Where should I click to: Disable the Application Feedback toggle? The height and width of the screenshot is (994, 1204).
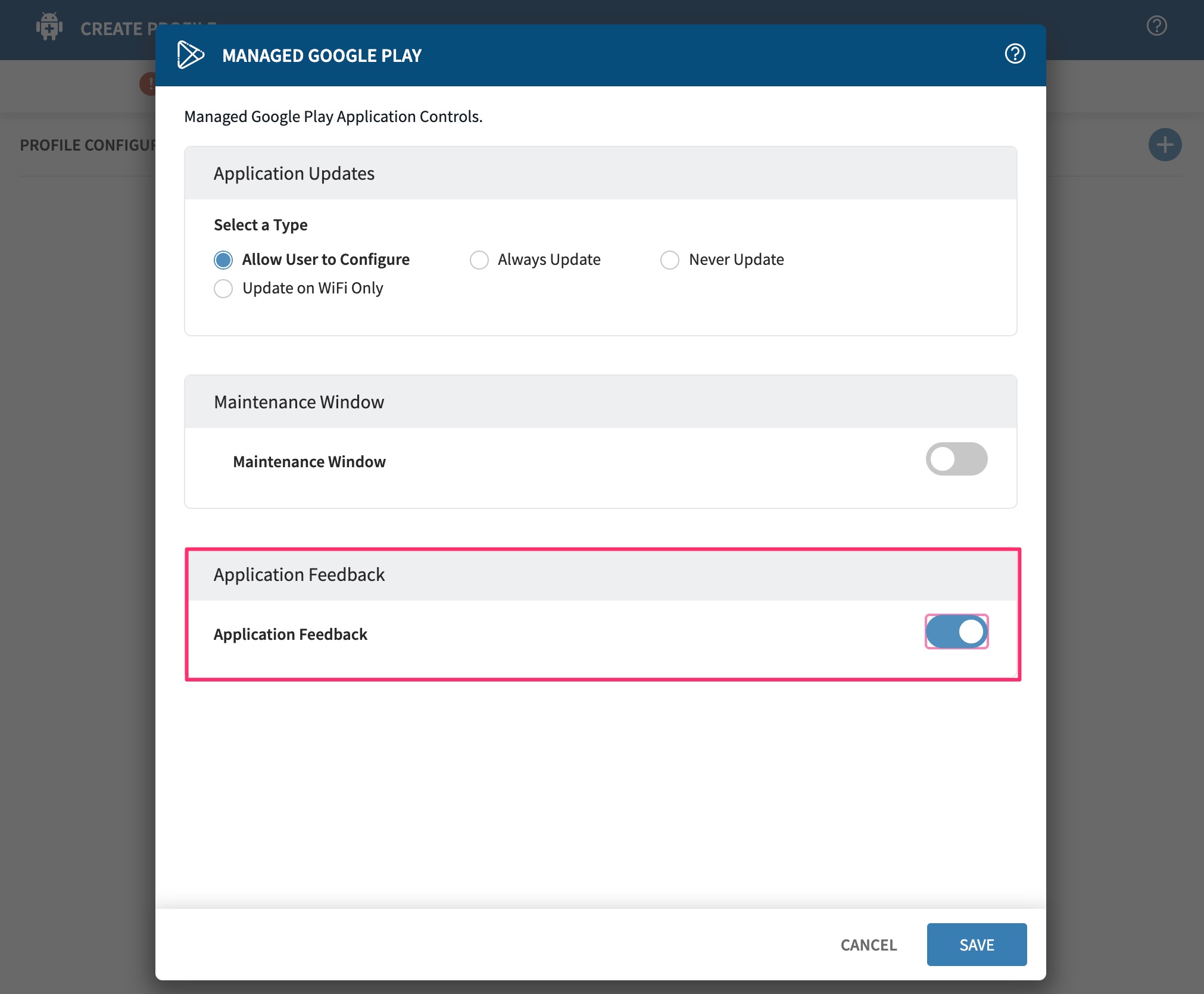(956, 632)
